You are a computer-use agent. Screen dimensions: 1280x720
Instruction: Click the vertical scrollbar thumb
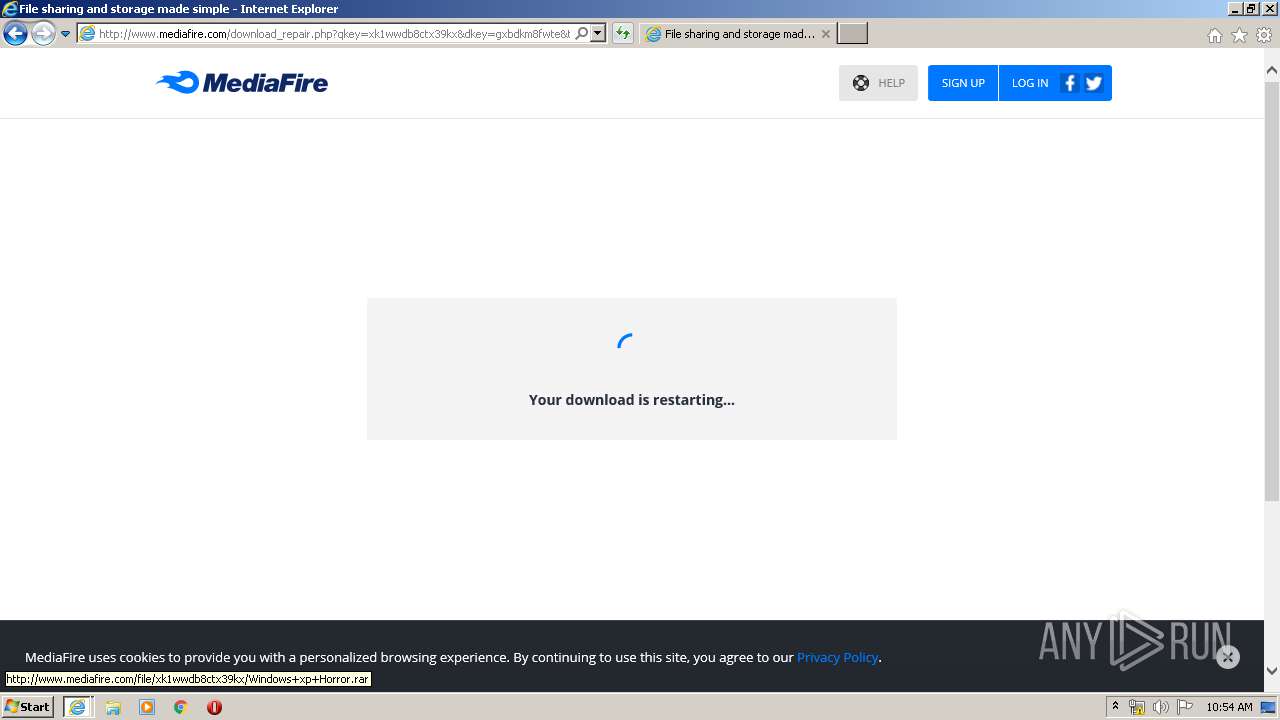pyautogui.click(x=1272, y=290)
